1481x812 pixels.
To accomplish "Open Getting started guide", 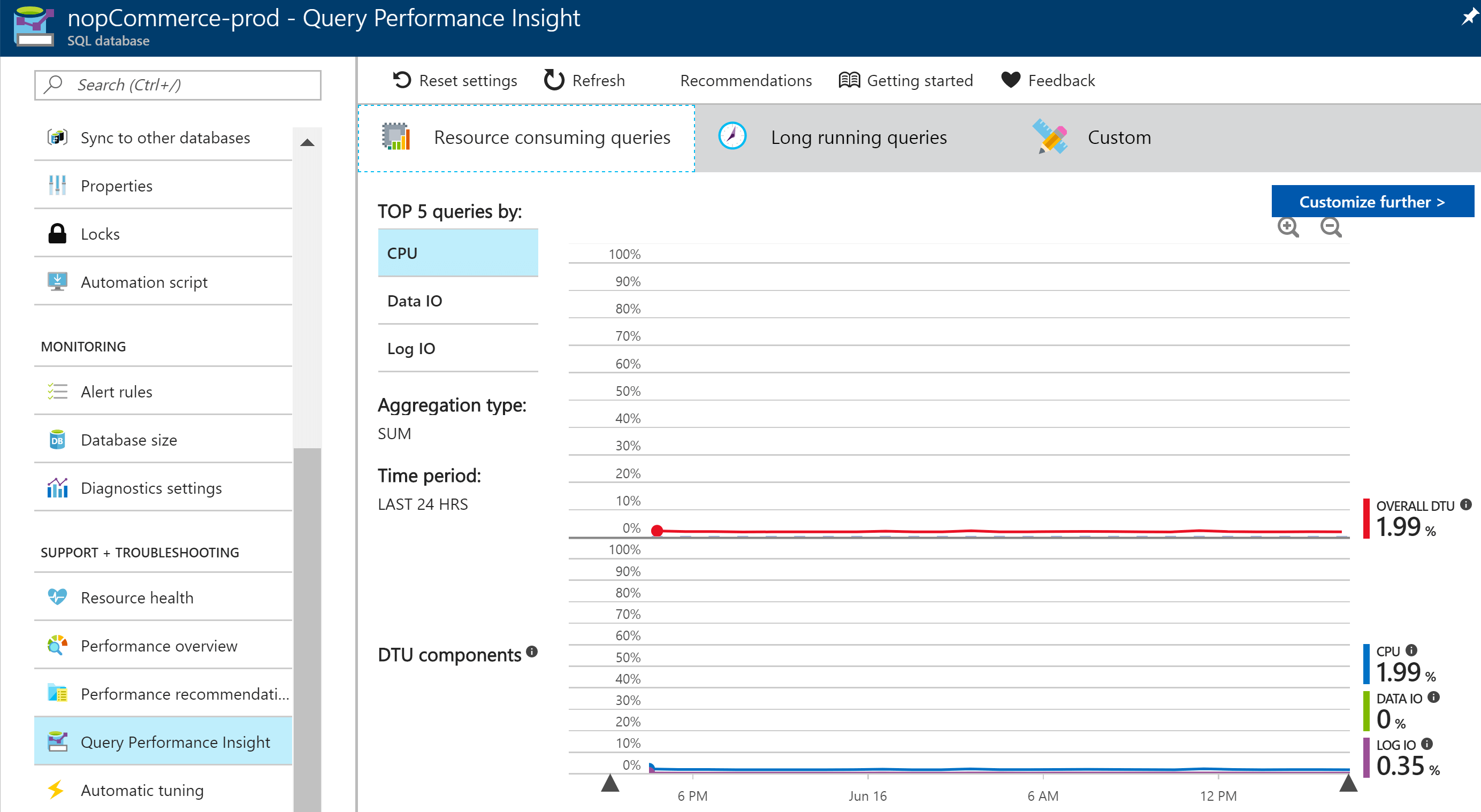I will pyautogui.click(x=905, y=79).
